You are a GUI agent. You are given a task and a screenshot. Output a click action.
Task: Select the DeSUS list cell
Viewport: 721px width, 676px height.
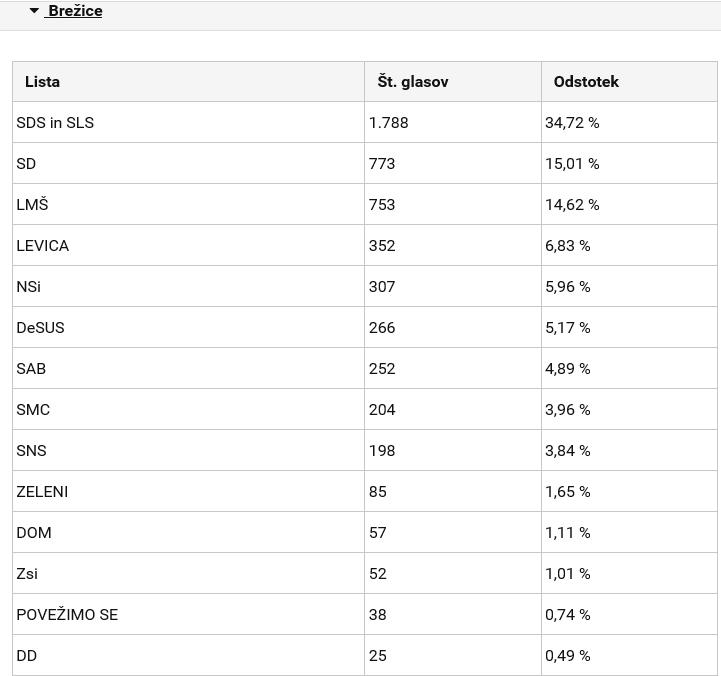[x=189, y=327]
